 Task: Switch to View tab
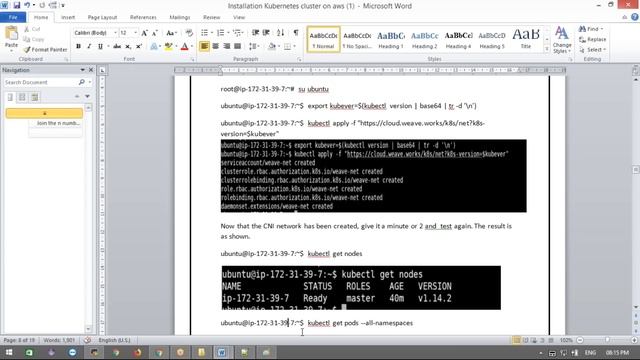[x=239, y=18]
